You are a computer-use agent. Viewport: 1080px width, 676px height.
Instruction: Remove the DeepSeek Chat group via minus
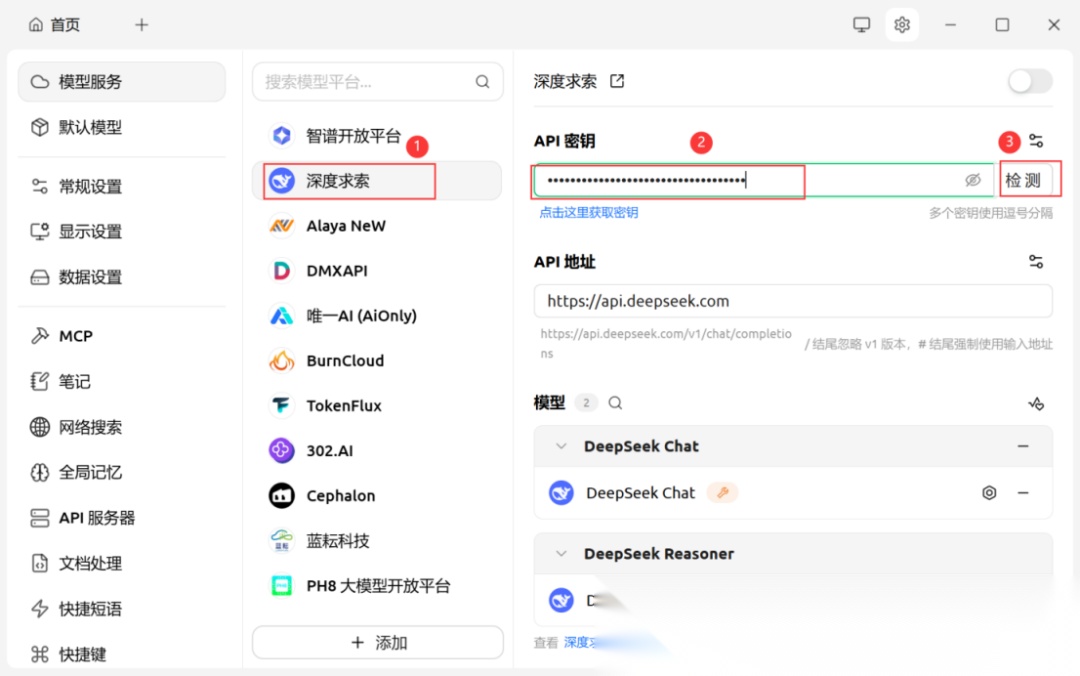point(1023,447)
